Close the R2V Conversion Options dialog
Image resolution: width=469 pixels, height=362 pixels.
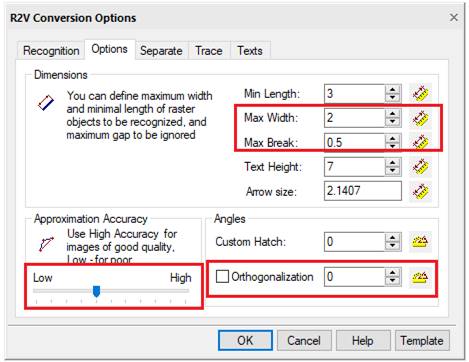[454, 17]
